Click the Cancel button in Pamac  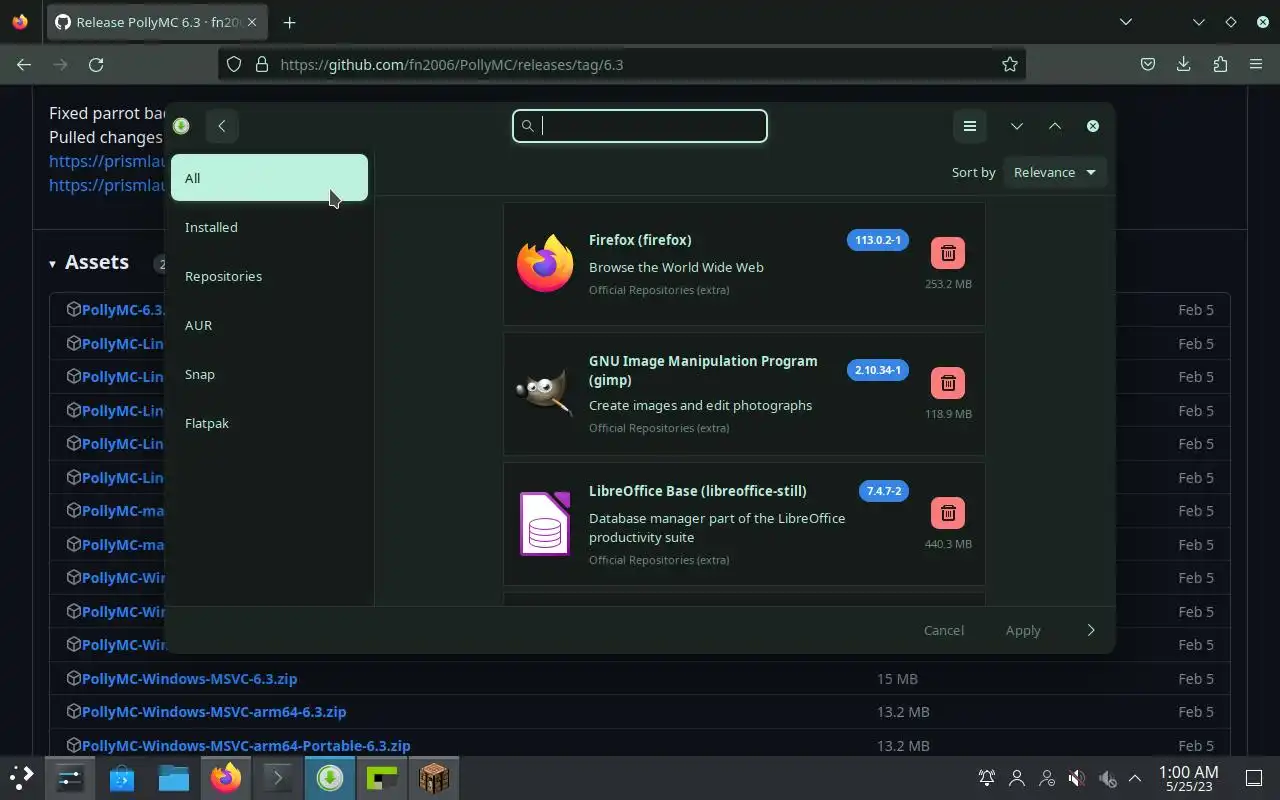point(944,630)
